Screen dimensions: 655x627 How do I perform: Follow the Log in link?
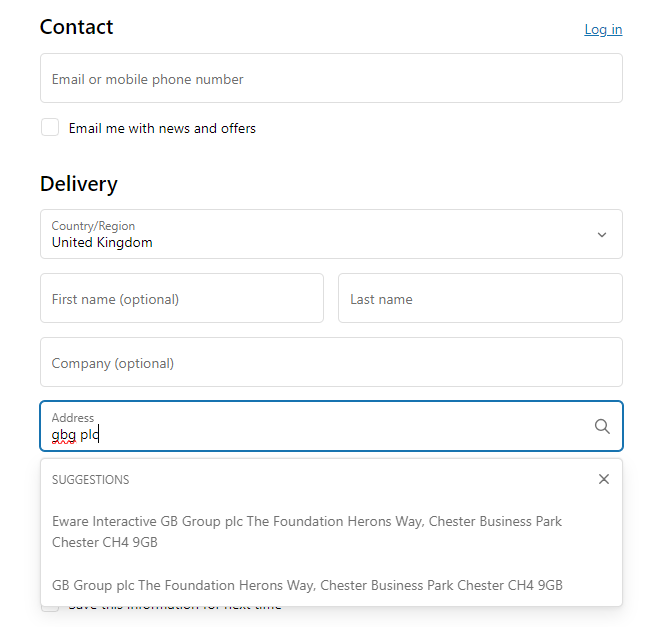click(603, 30)
